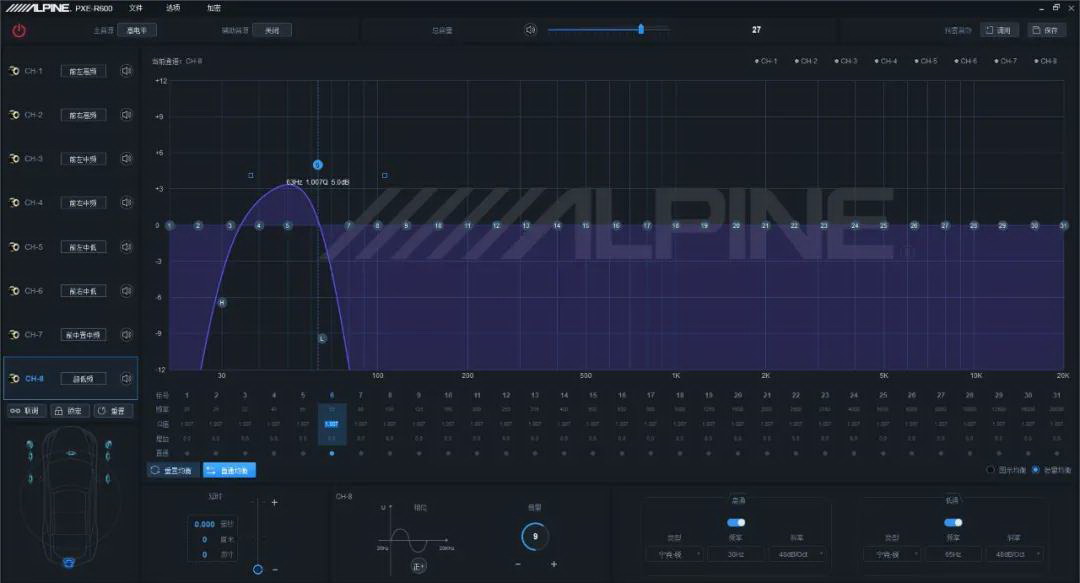This screenshot has height=583, width=1080.
Task: Switch to channel CH-5 row label
Action: [x=34, y=247]
